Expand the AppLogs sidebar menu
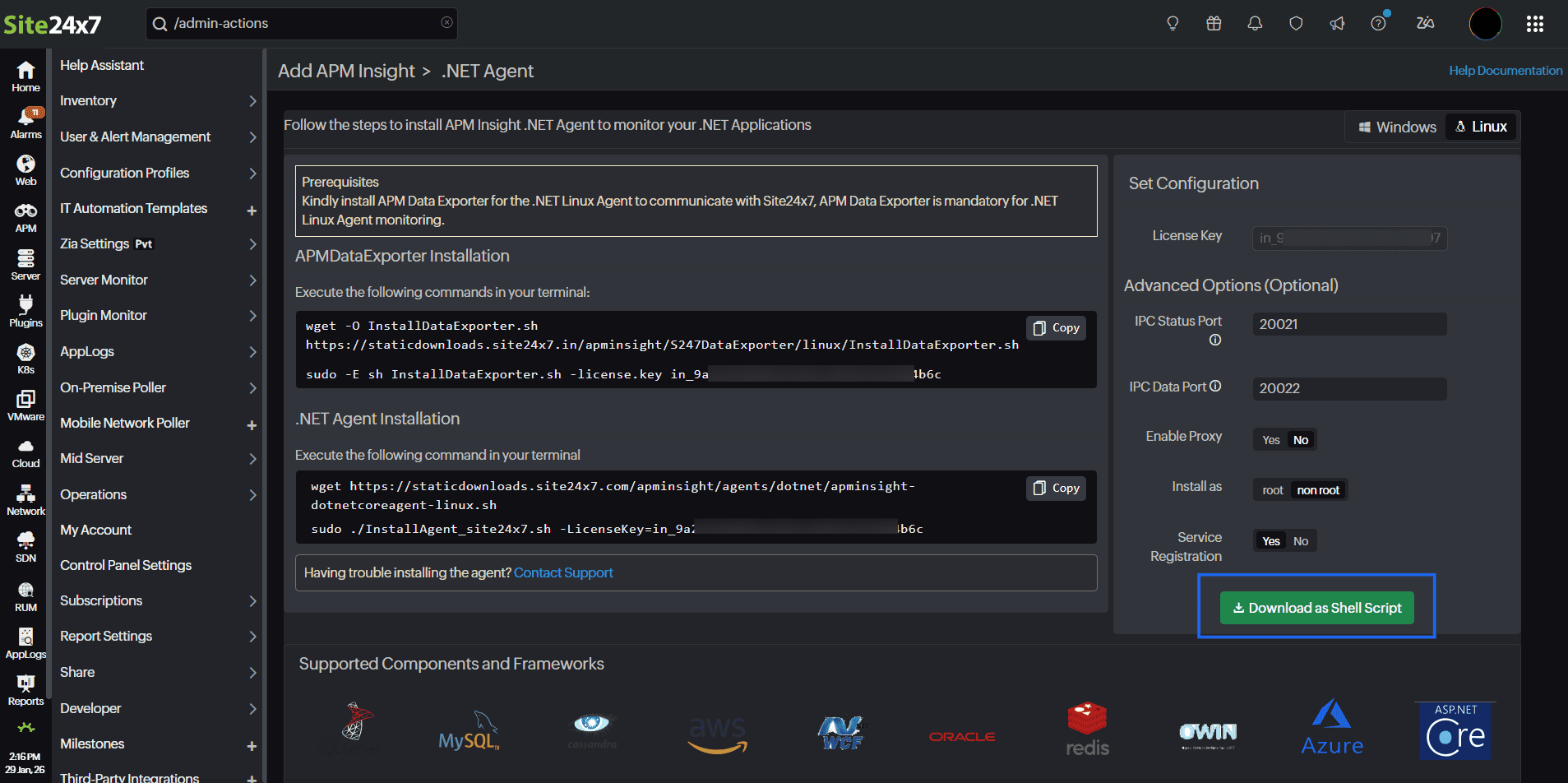 tap(86, 351)
